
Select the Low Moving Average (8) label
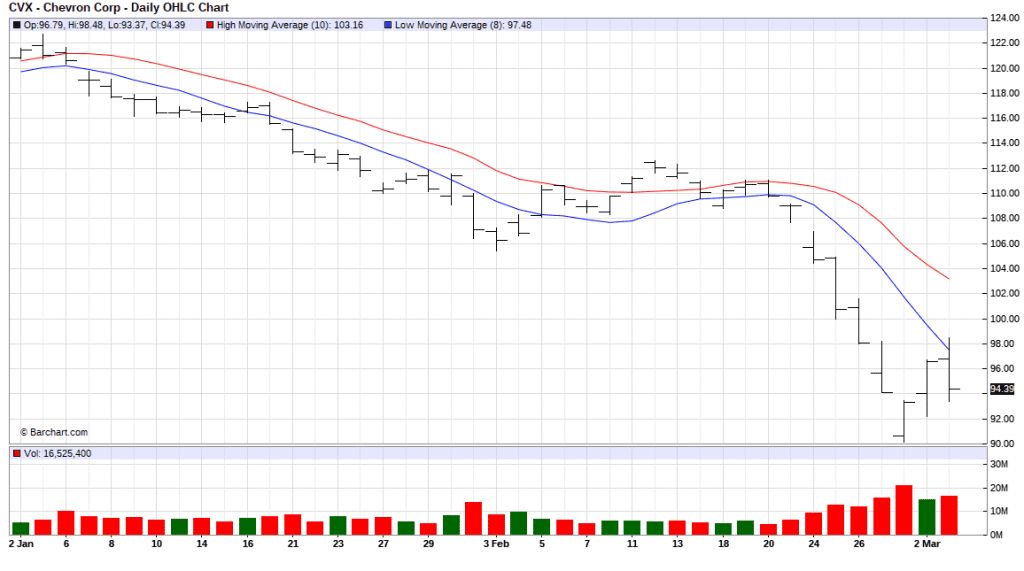[463, 25]
